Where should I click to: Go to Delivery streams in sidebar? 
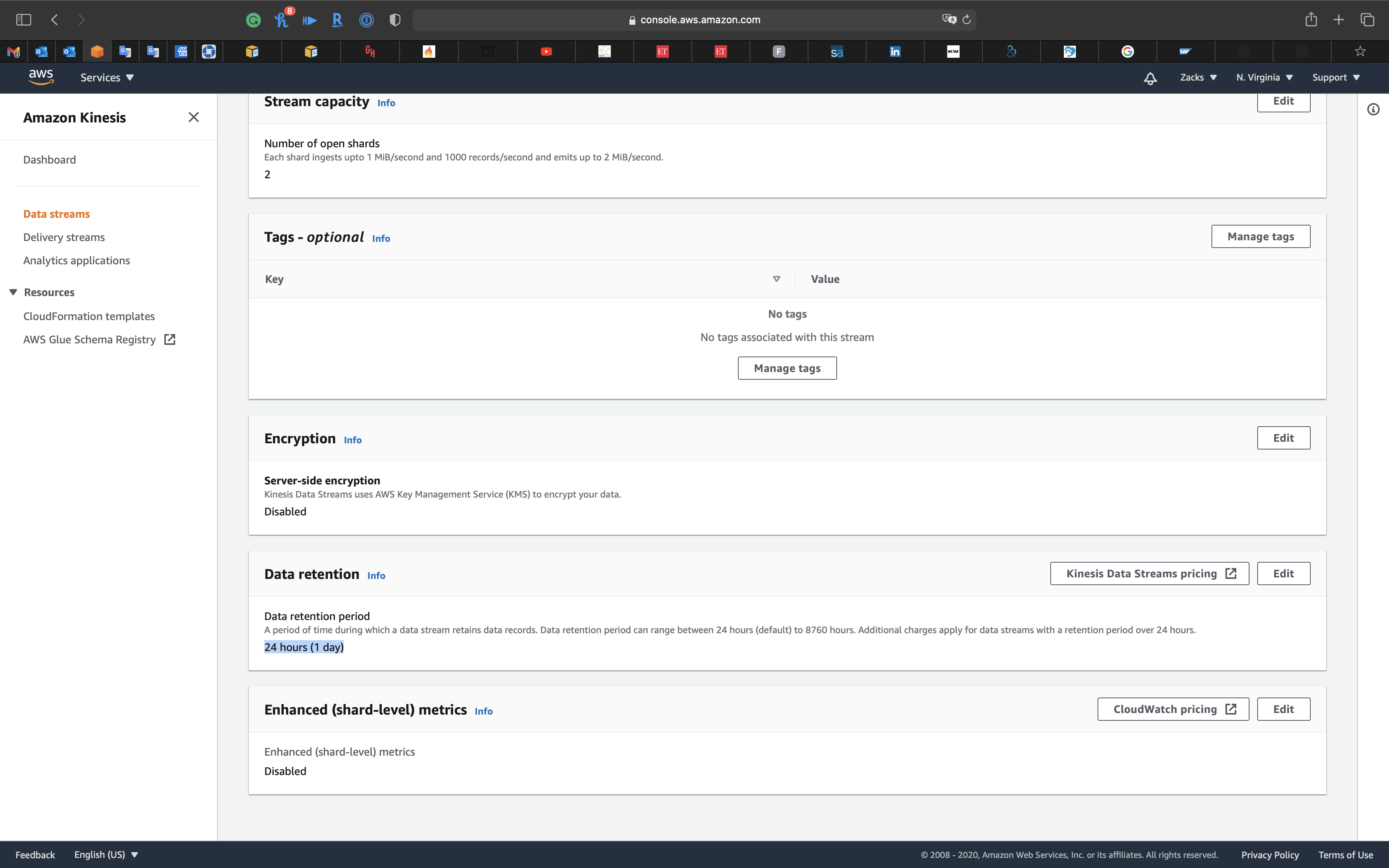[x=64, y=237]
